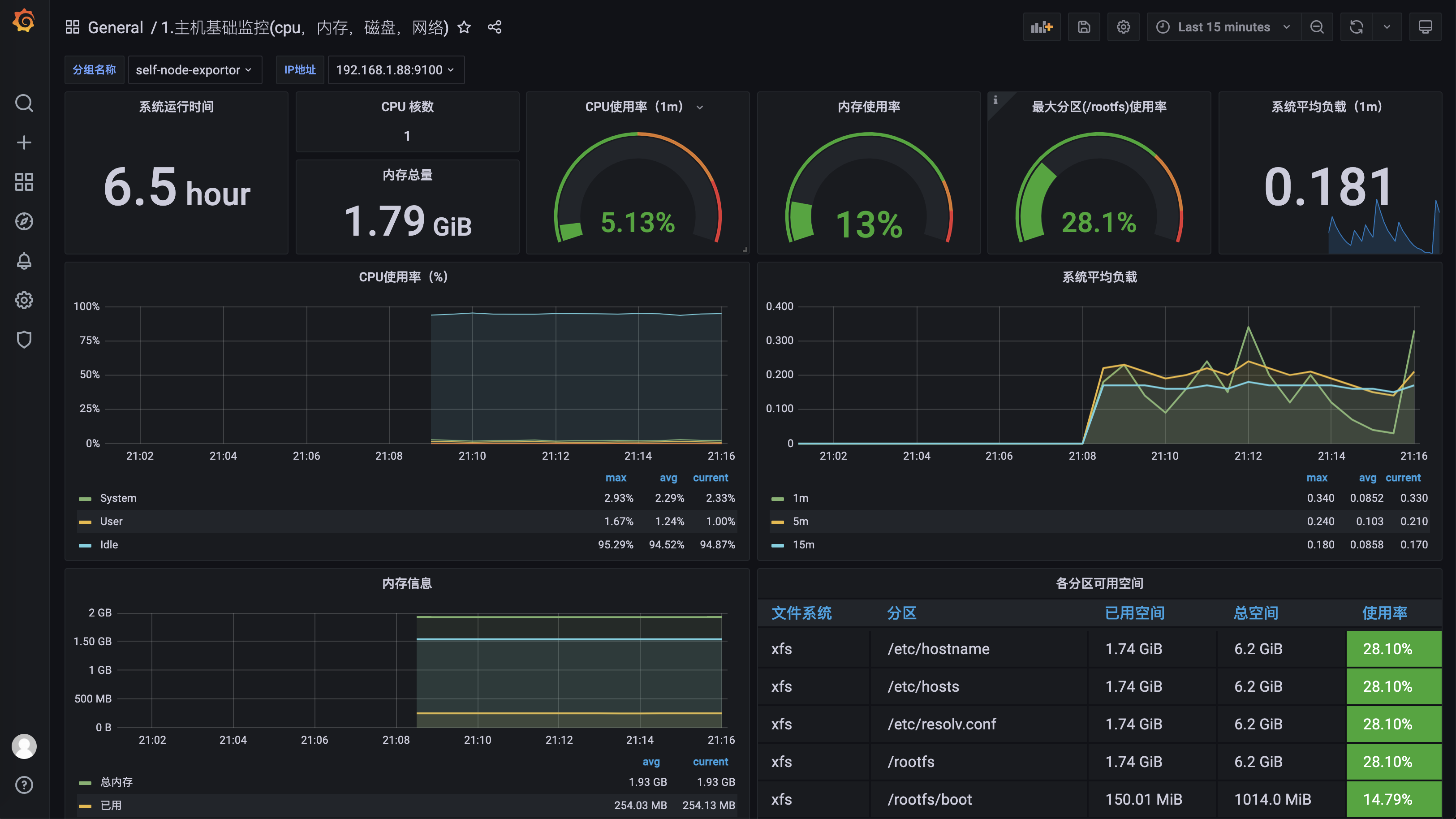Open the Server Admin shield icon
1456x819 pixels.
(24, 340)
